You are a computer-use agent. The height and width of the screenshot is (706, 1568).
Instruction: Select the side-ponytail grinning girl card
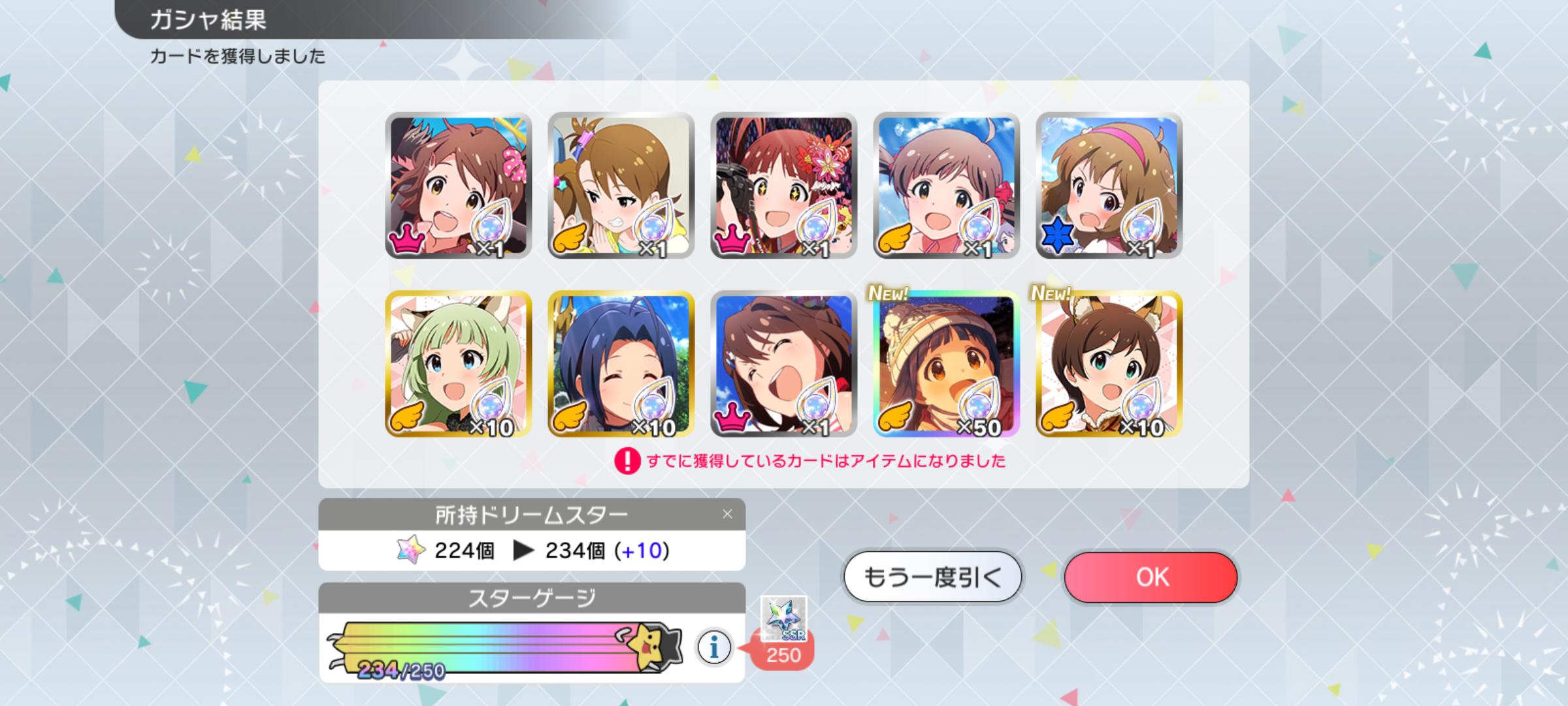[x=621, y=186]
